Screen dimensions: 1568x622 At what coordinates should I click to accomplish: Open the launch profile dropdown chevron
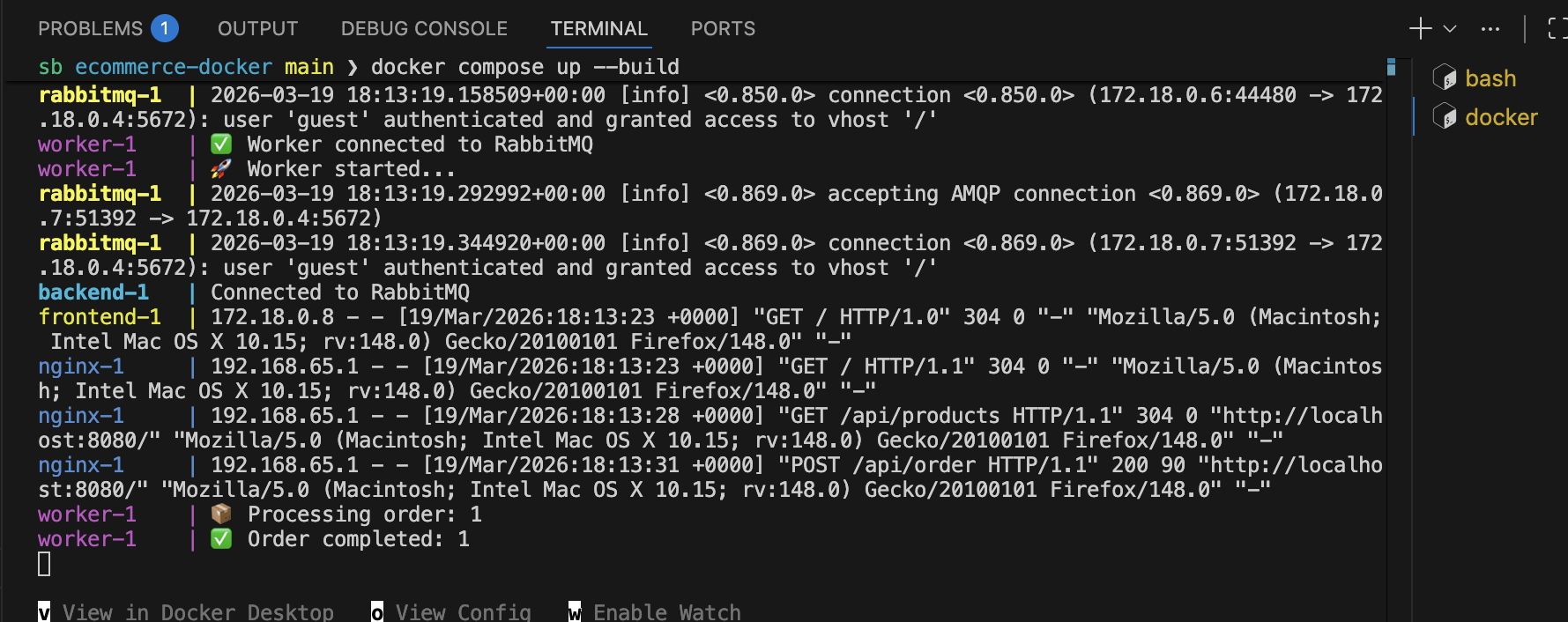coord(1450,29)
